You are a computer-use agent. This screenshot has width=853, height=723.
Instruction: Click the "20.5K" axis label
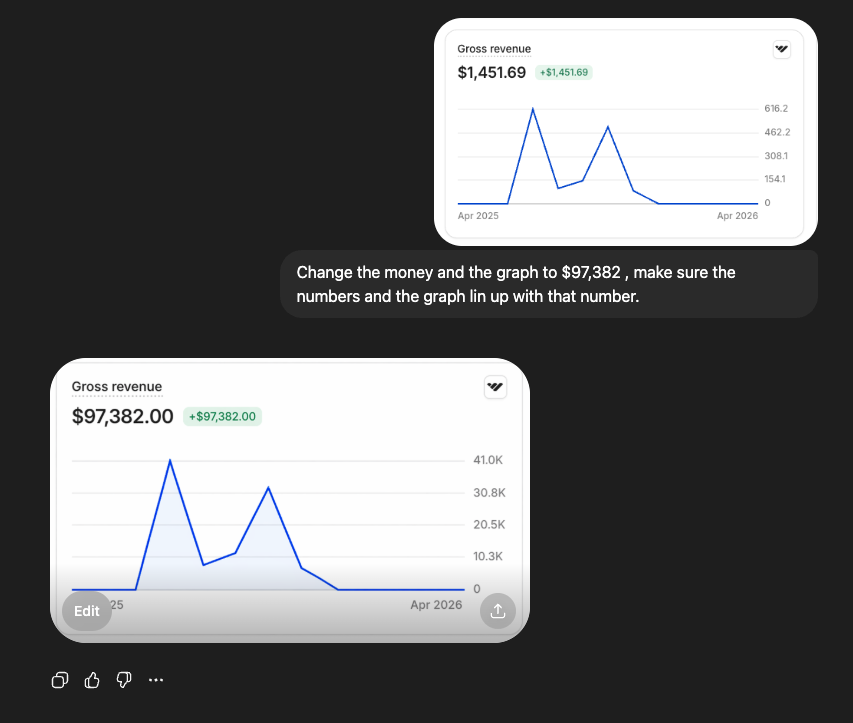(x=489, y=524)
